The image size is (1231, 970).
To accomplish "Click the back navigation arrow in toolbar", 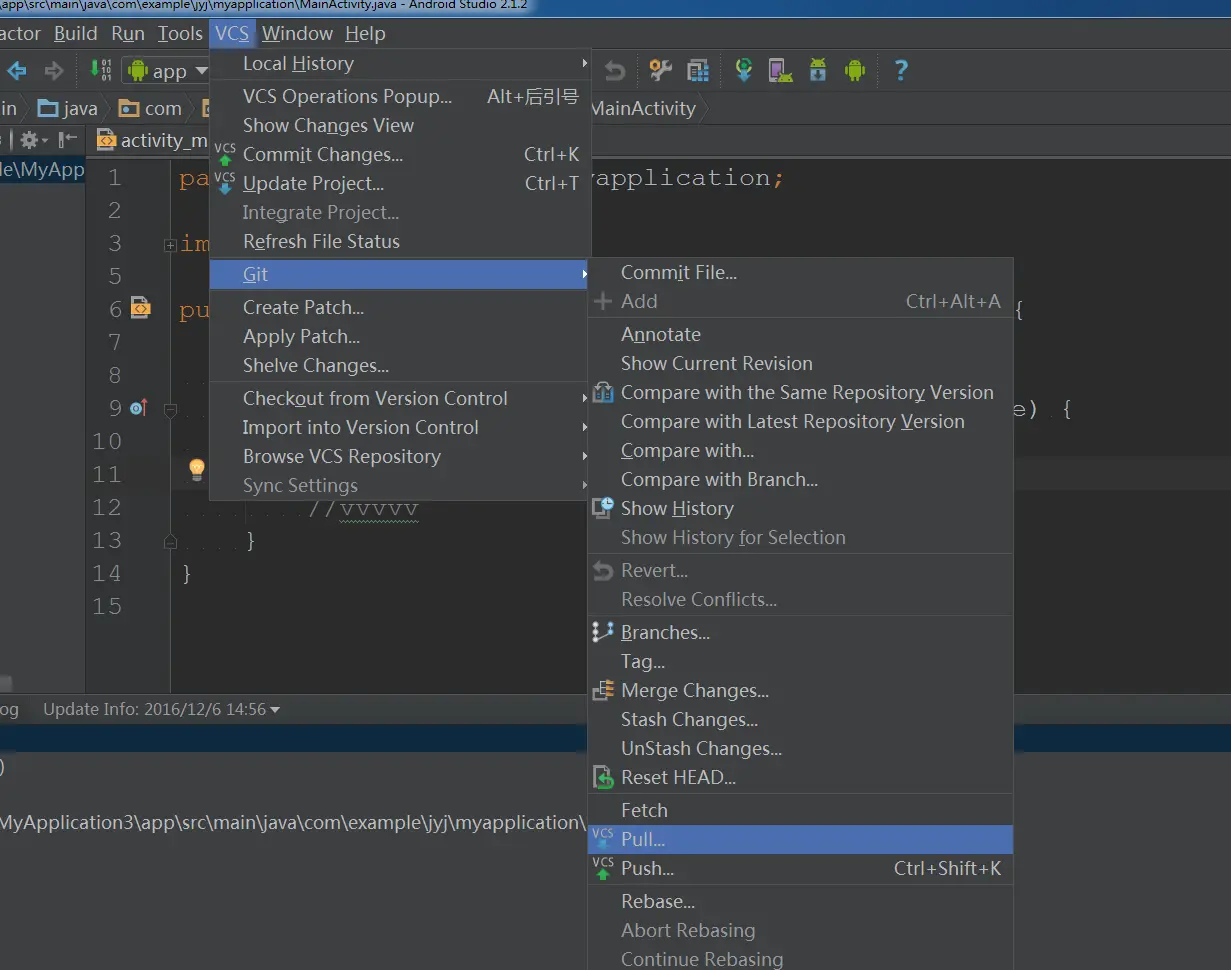I will [x=17, y=71].
